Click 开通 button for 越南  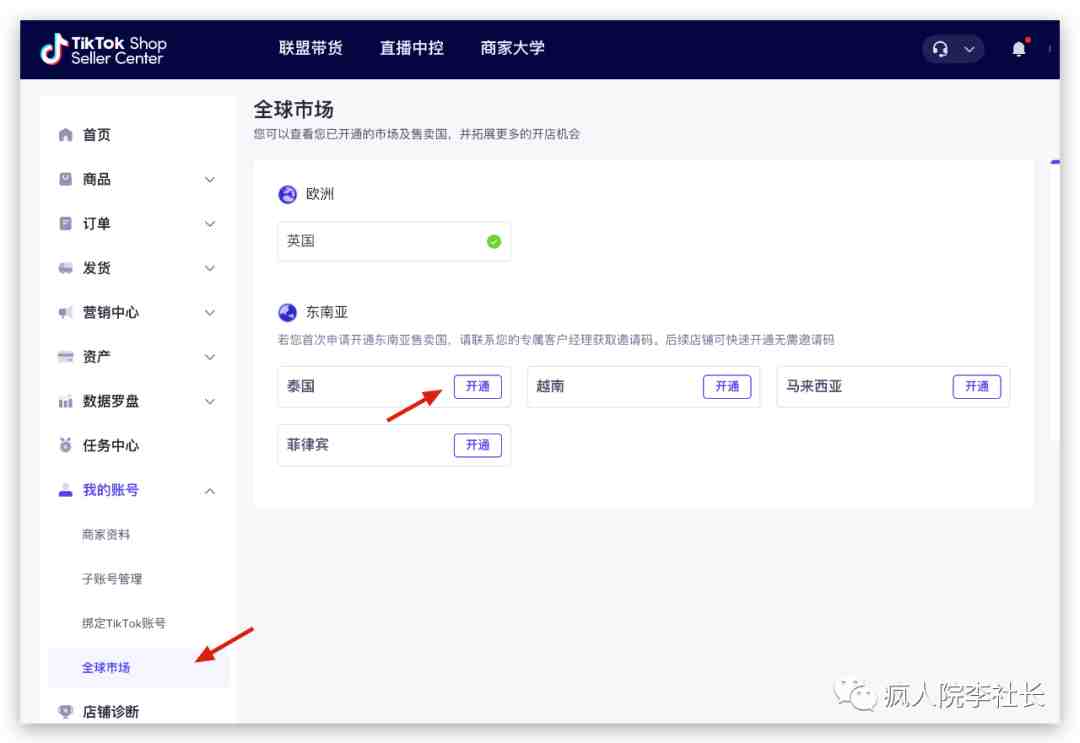tap(727, 386)
